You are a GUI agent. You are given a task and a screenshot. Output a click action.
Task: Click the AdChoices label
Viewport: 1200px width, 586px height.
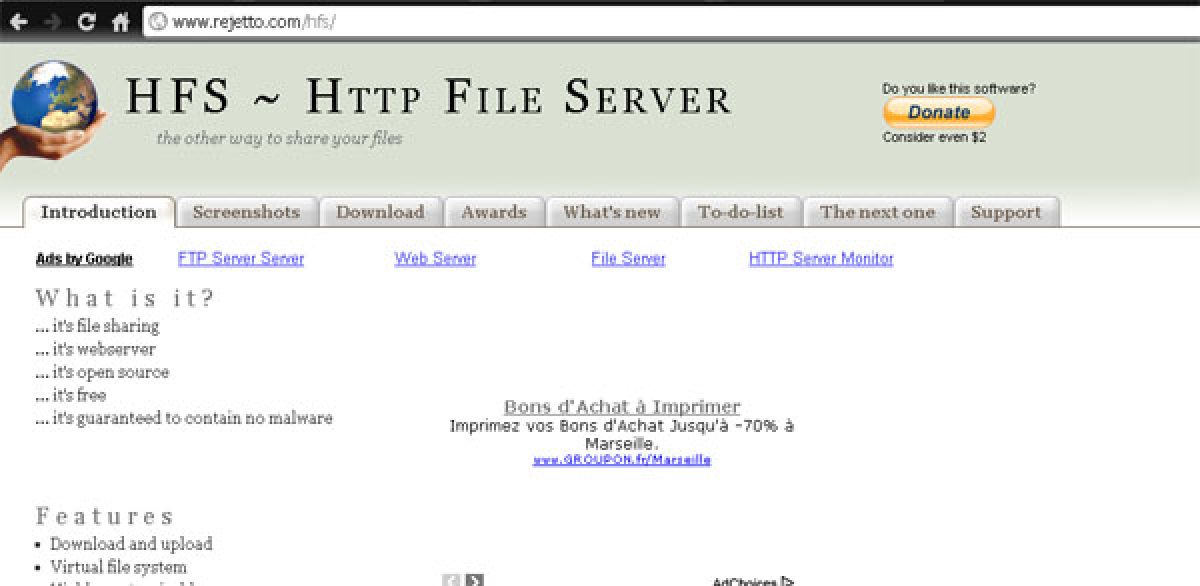pos(753,581)
